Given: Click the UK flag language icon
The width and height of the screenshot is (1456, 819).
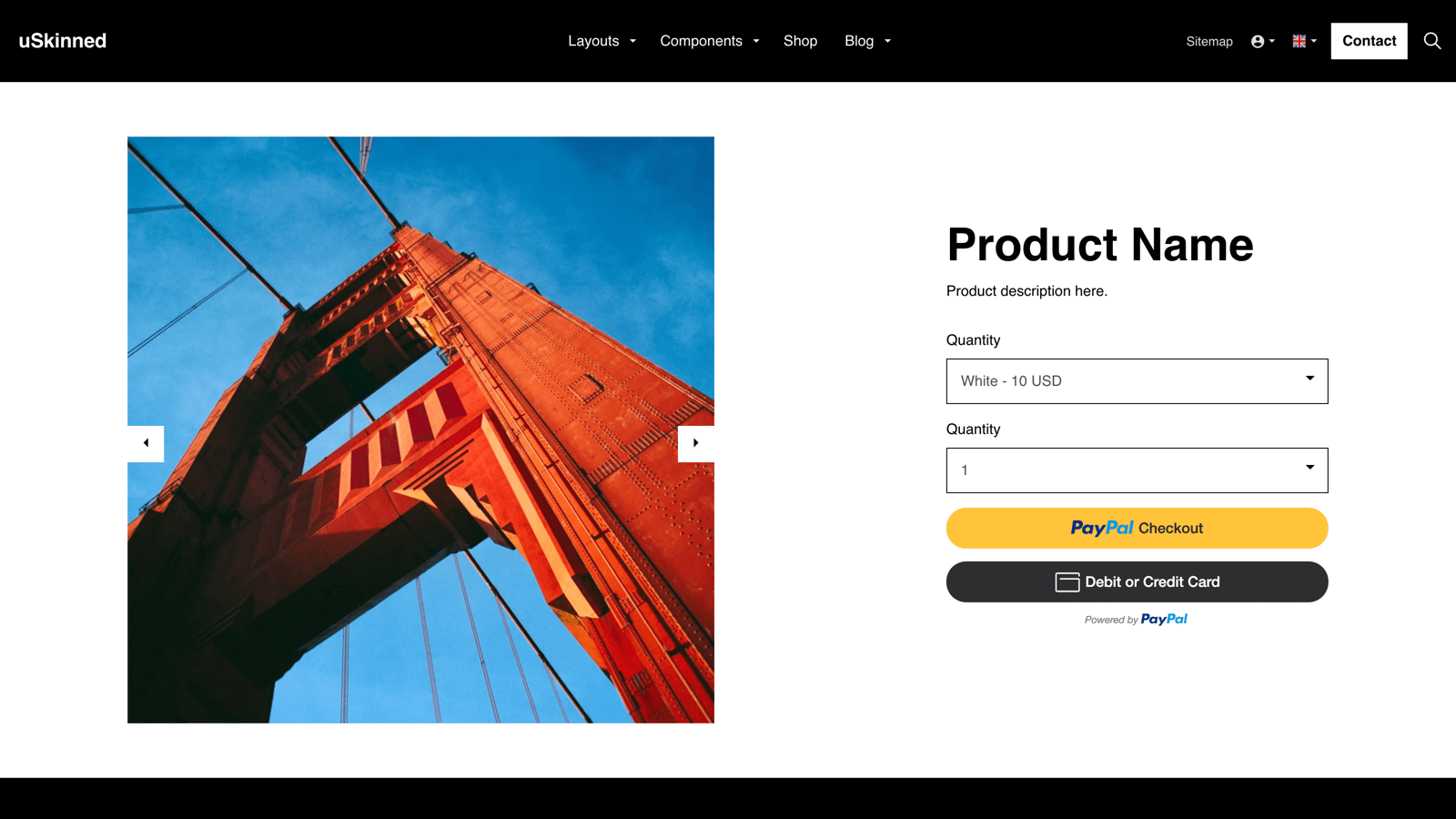Looking at the screenshot, I should (1298, 41).
